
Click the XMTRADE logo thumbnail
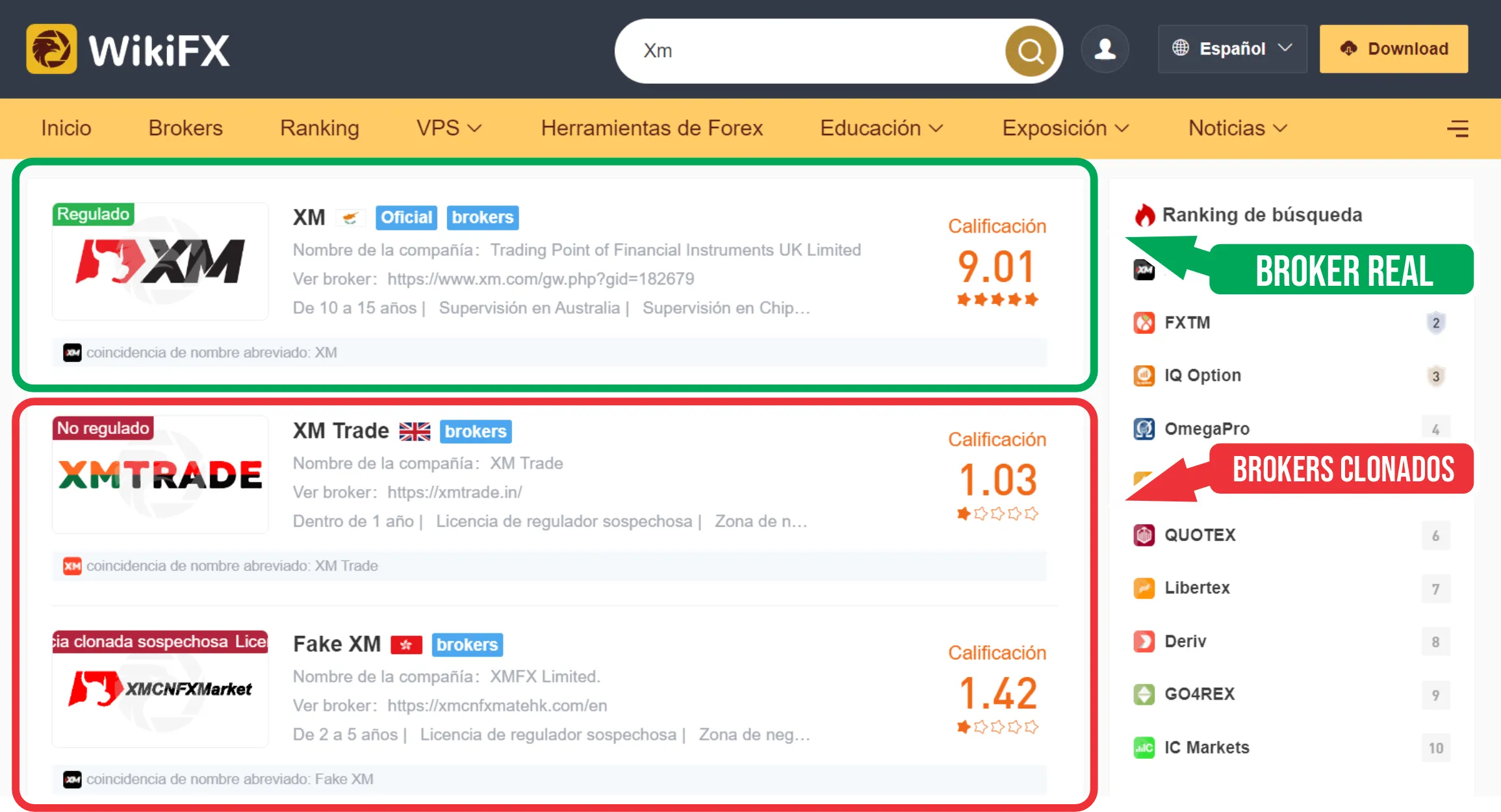(x=160, y=475)
